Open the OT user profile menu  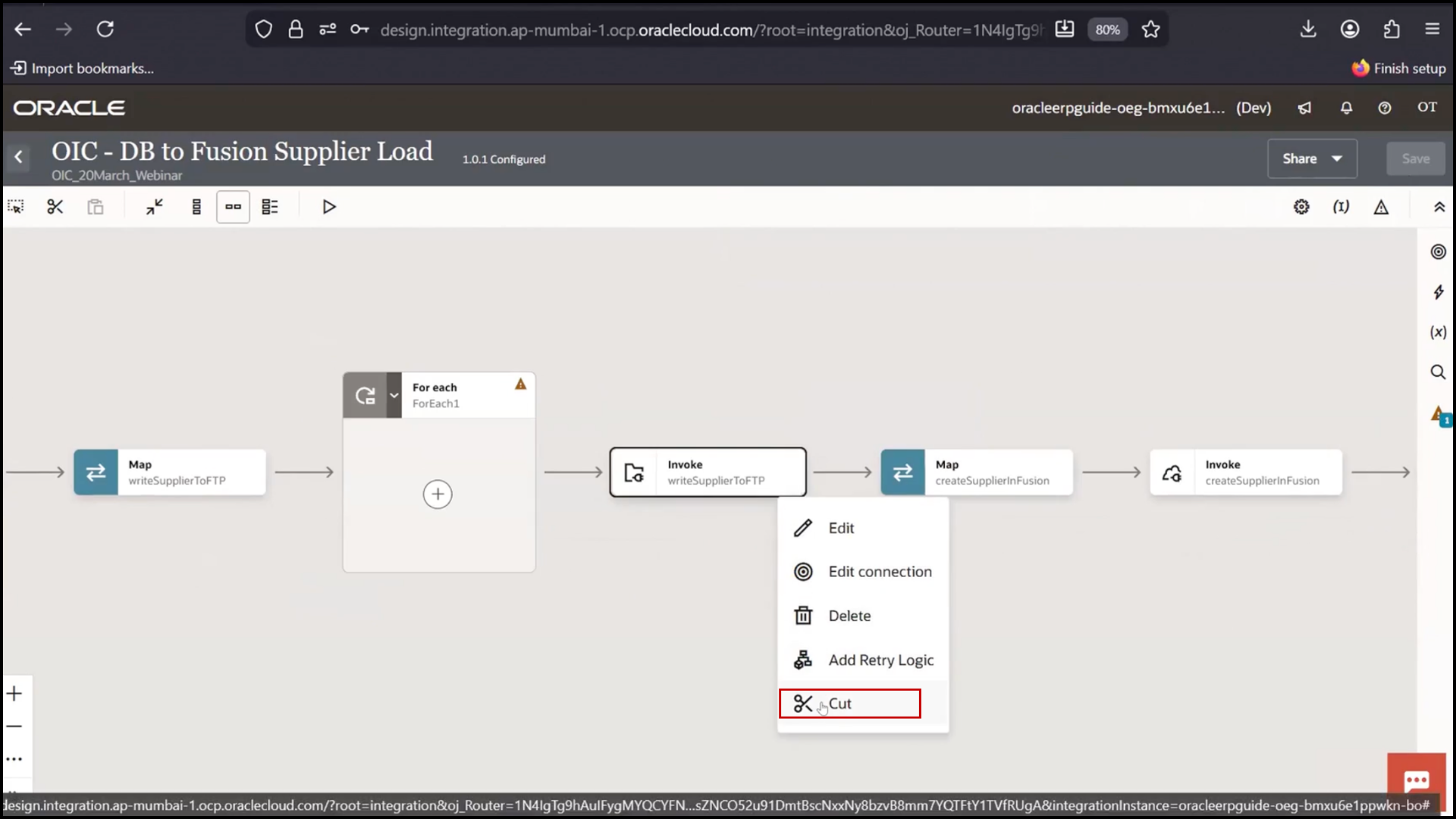click(1427, 108)
